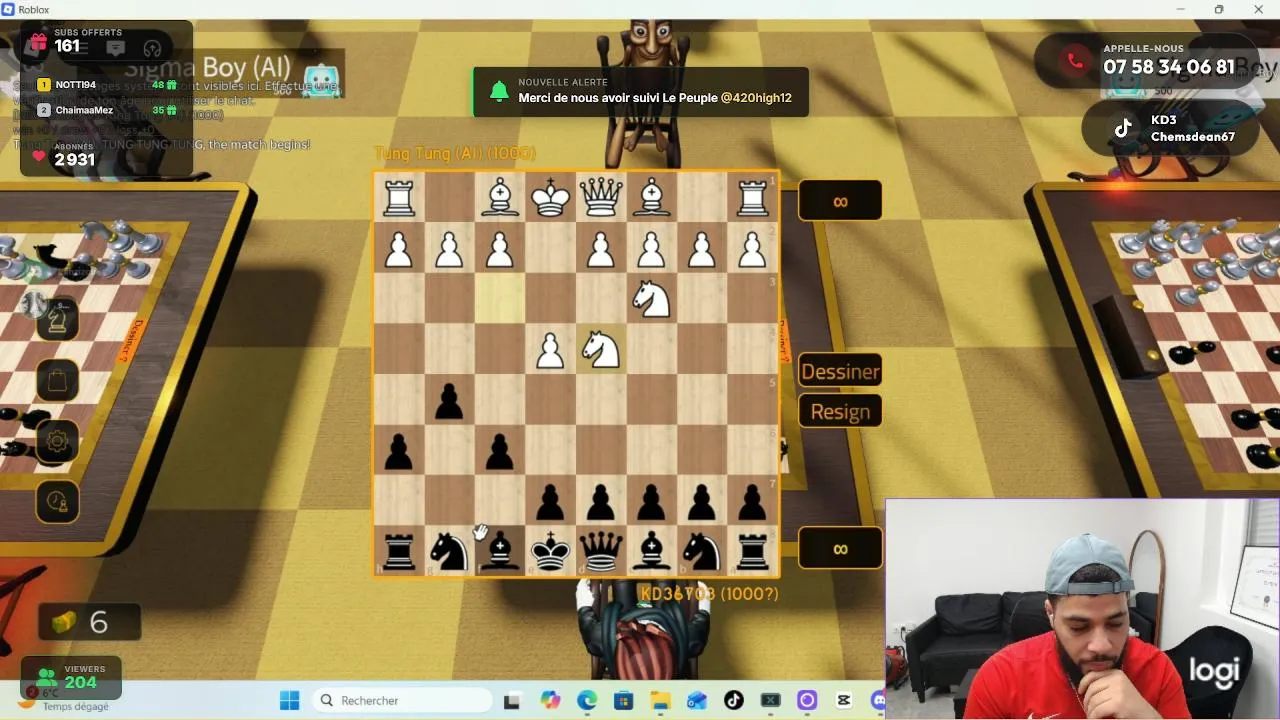Open the gear settings icon in the sidebar
This screenshot has width=1280, height=720.
point(57,441)
